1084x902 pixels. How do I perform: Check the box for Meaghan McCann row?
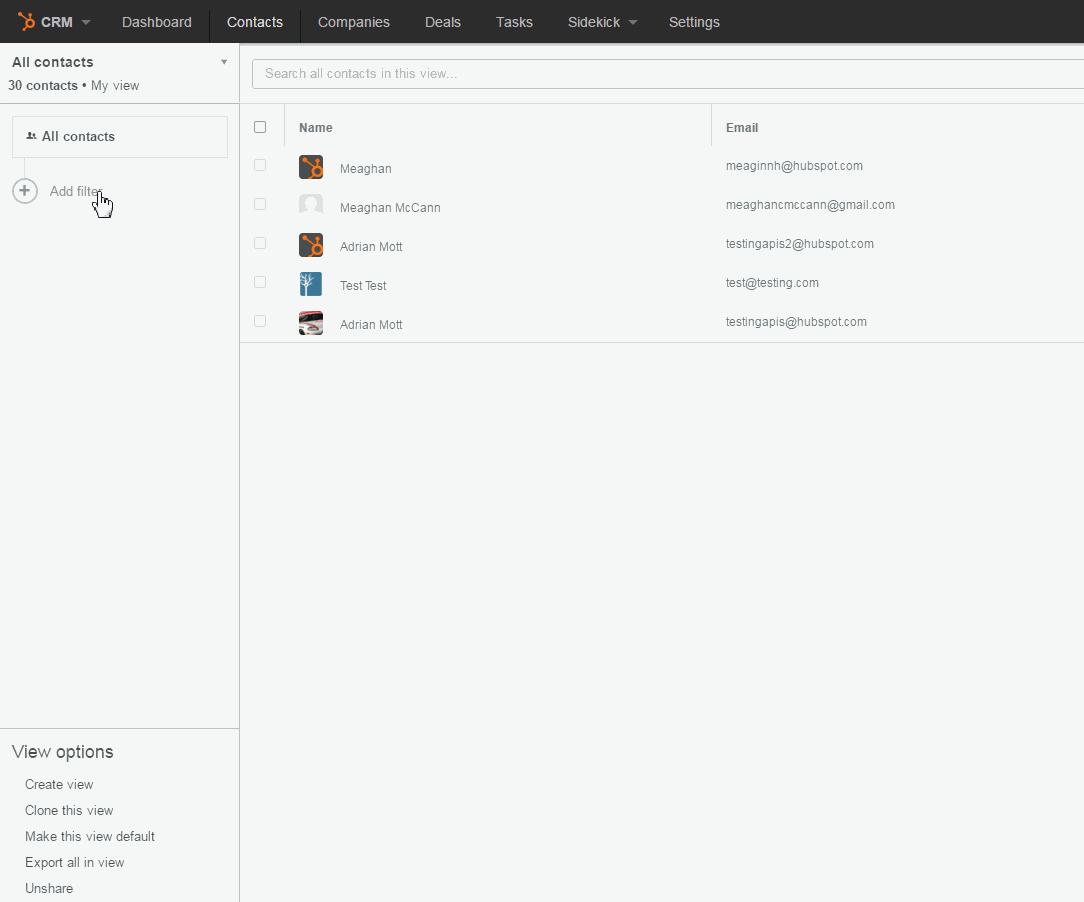point(260,204)
